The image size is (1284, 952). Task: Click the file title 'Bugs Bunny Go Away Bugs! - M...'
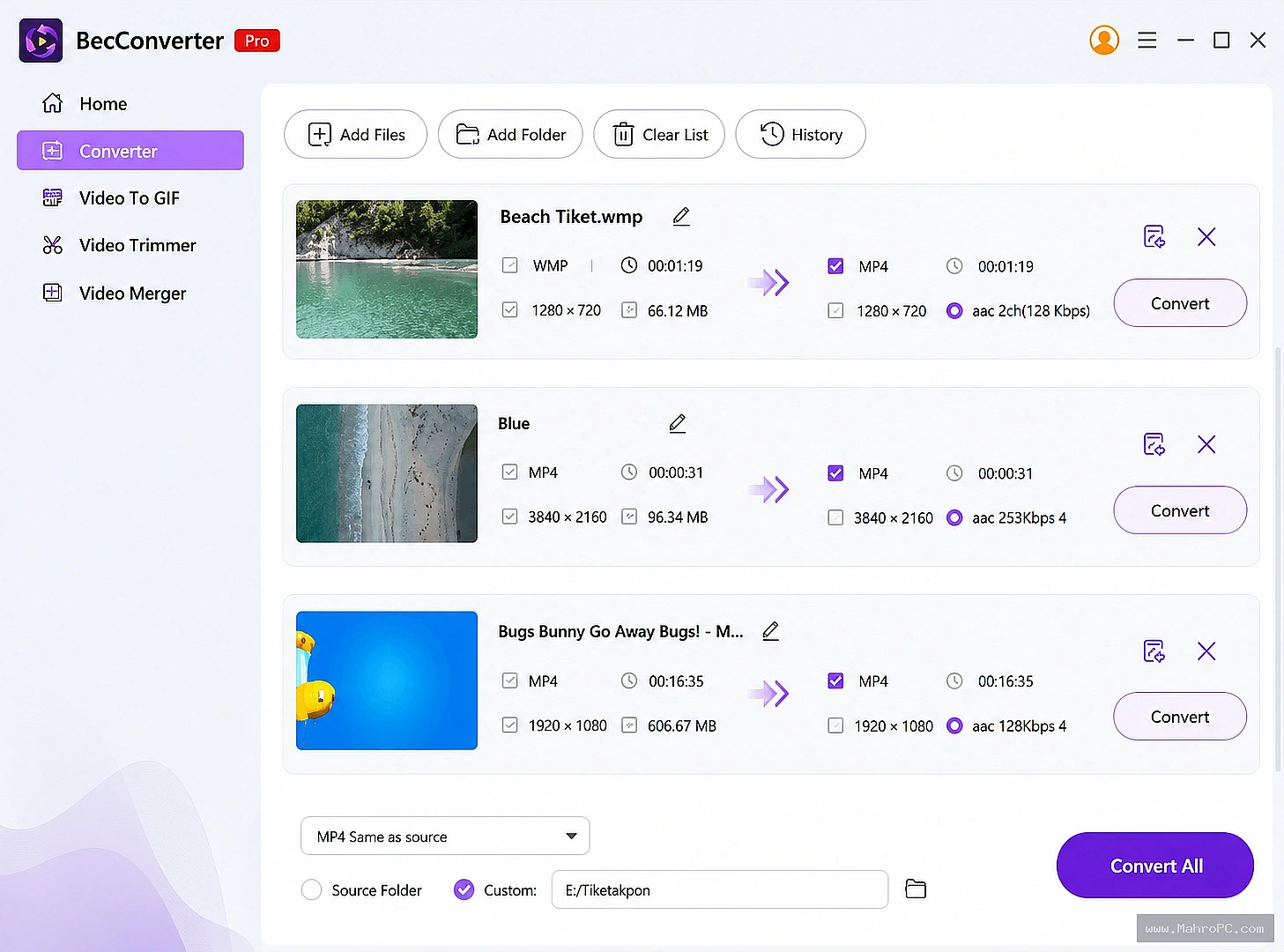[x=620, y=631]
